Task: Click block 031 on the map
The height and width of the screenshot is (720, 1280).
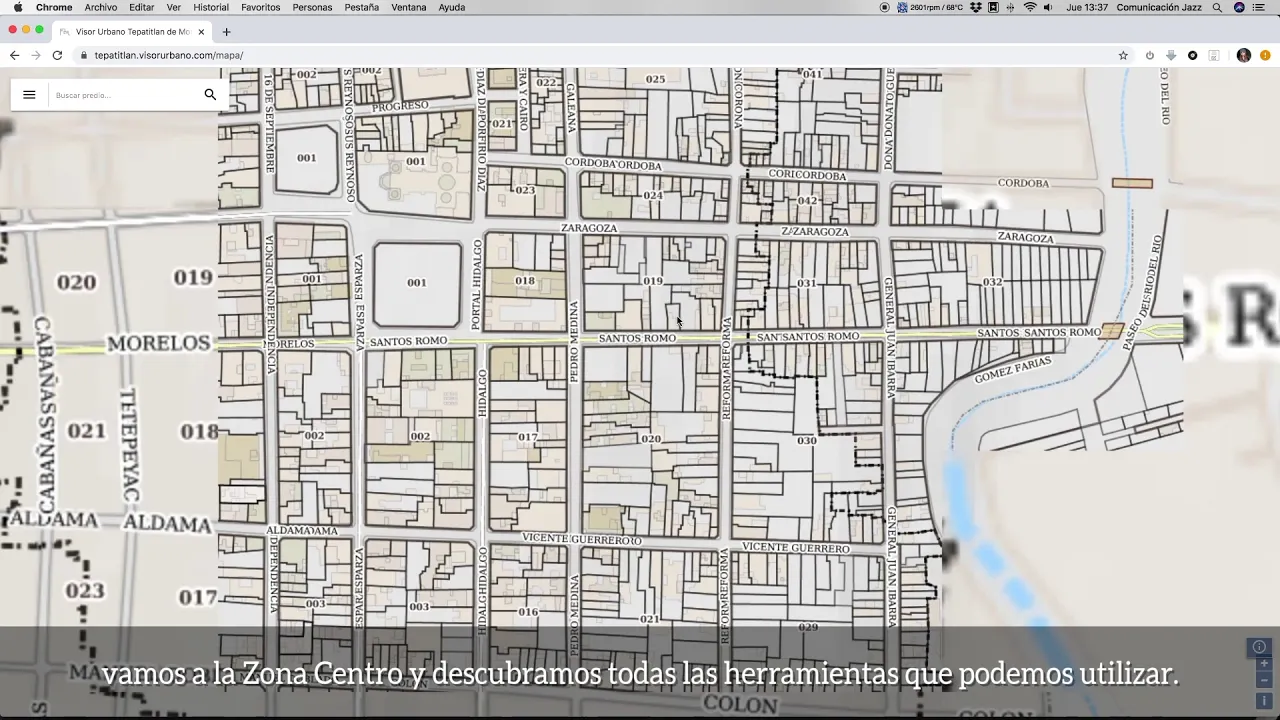Action: pos(806,284)
